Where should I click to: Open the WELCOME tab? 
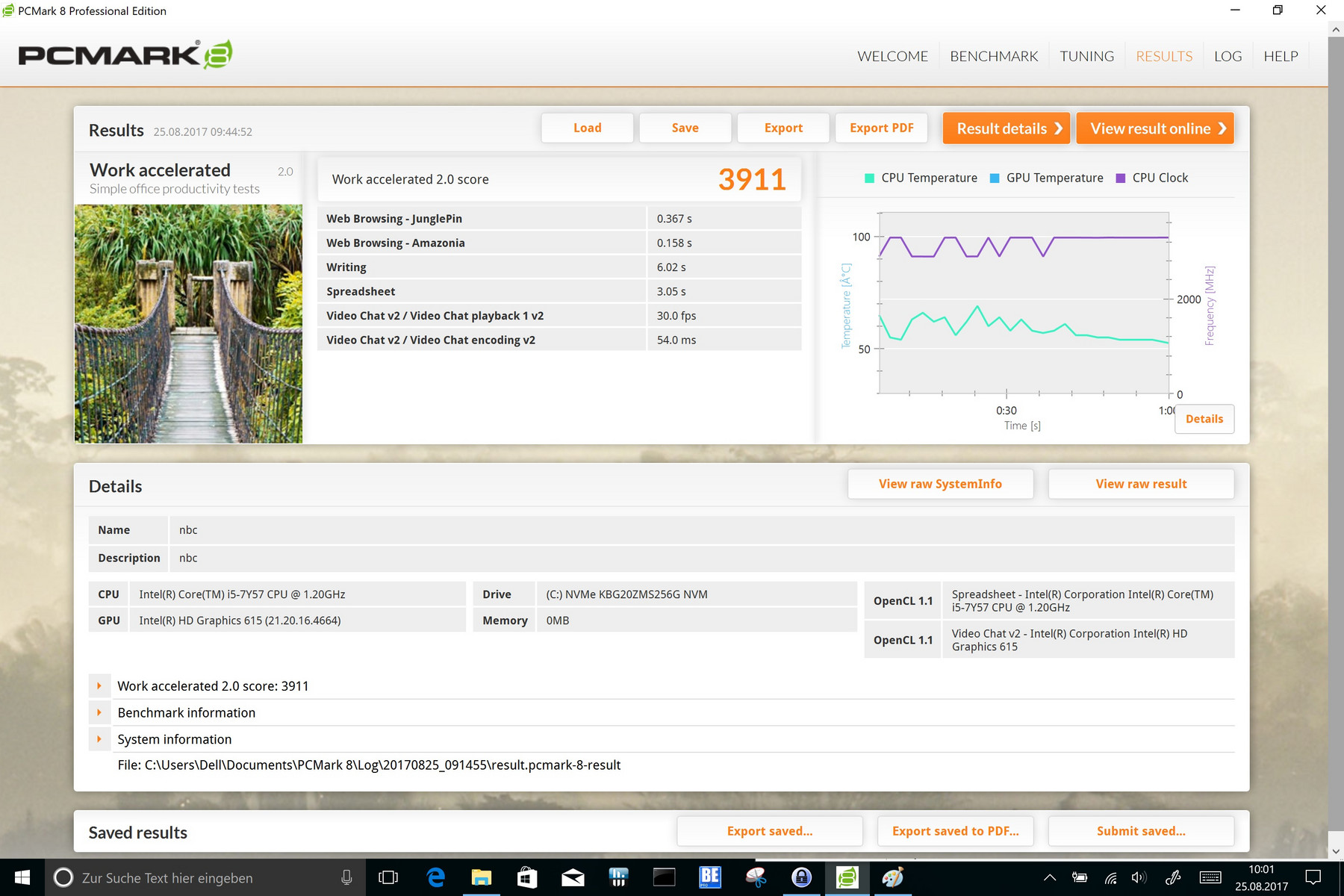pos(892,56)
